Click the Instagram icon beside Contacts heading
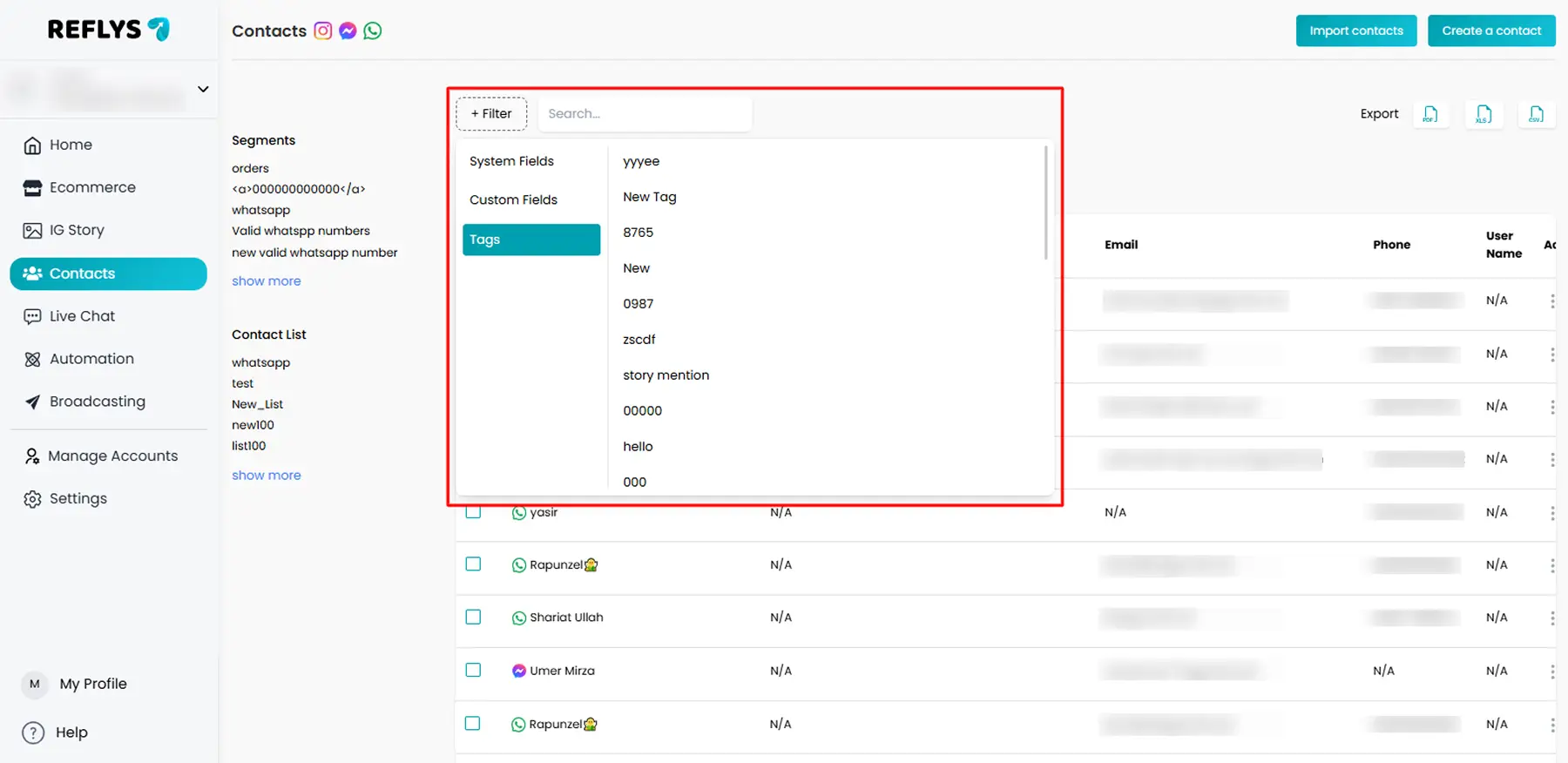 (323, 30)
